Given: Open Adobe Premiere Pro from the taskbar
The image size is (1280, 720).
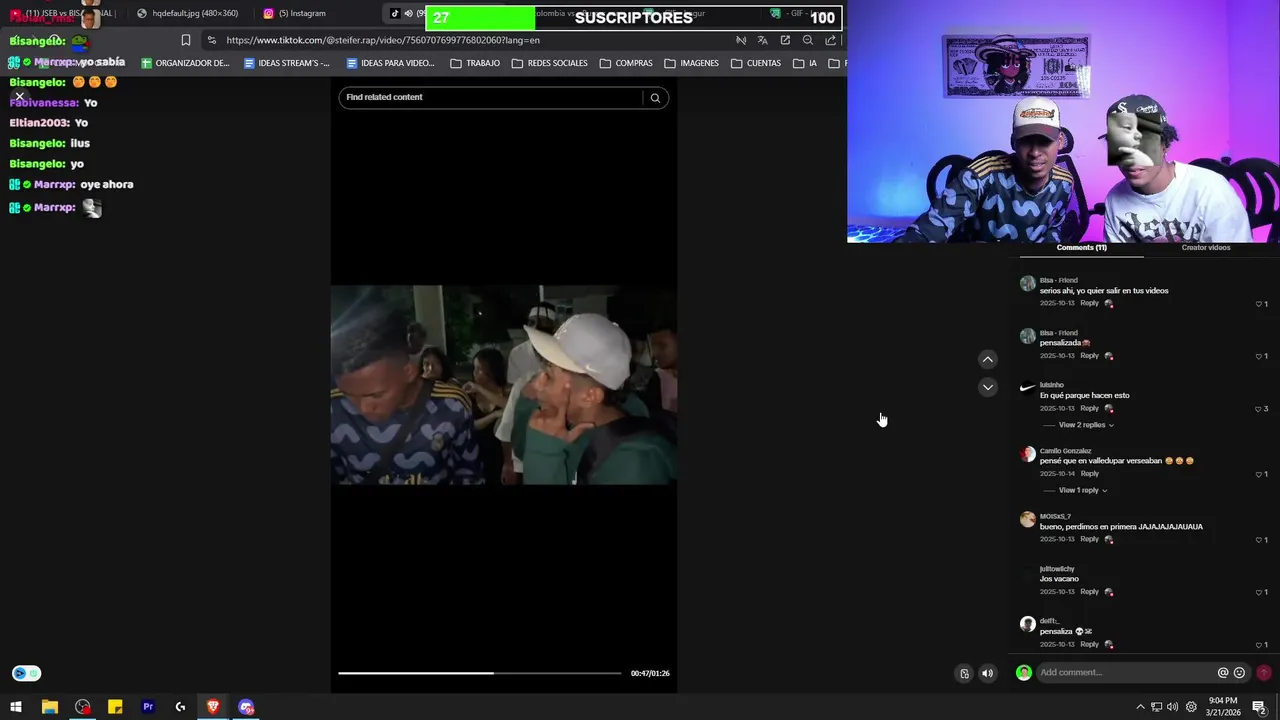Looking at the screenshot, I should (148, 707).
